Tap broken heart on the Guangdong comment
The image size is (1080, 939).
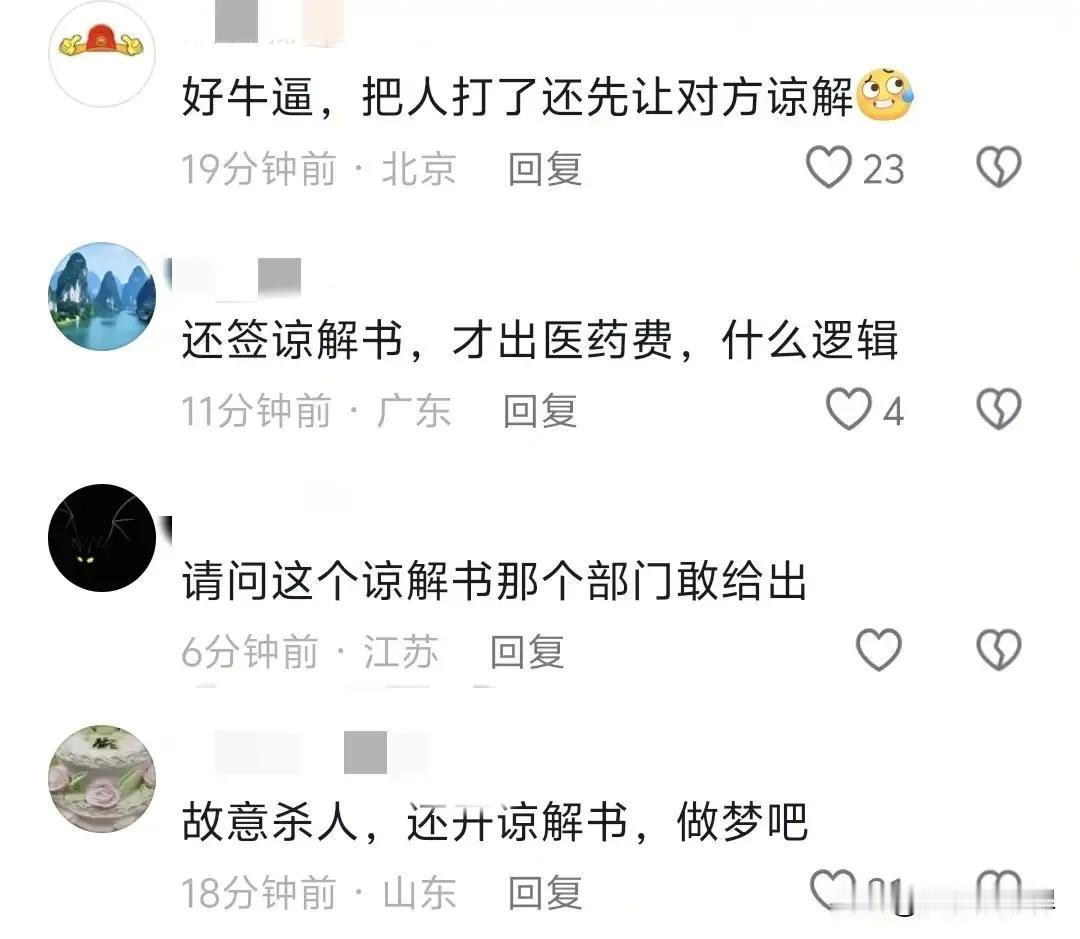999,409
